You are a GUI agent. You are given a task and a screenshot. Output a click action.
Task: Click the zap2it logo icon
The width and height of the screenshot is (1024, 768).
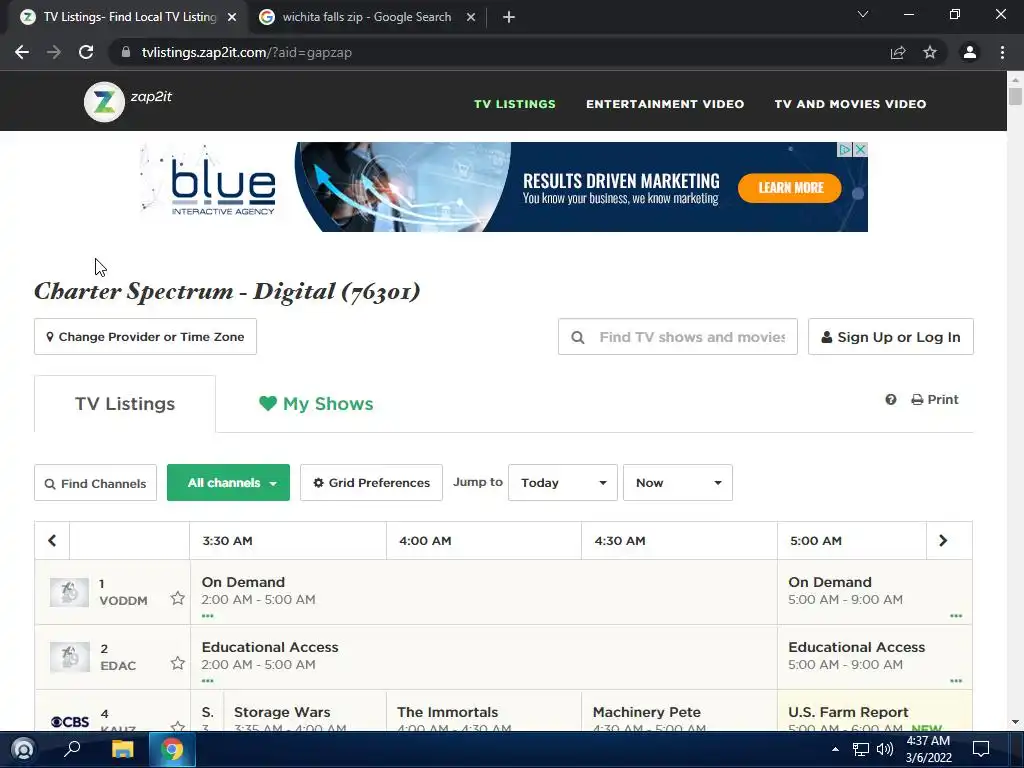pyautogui.click(x=104, y=102)
